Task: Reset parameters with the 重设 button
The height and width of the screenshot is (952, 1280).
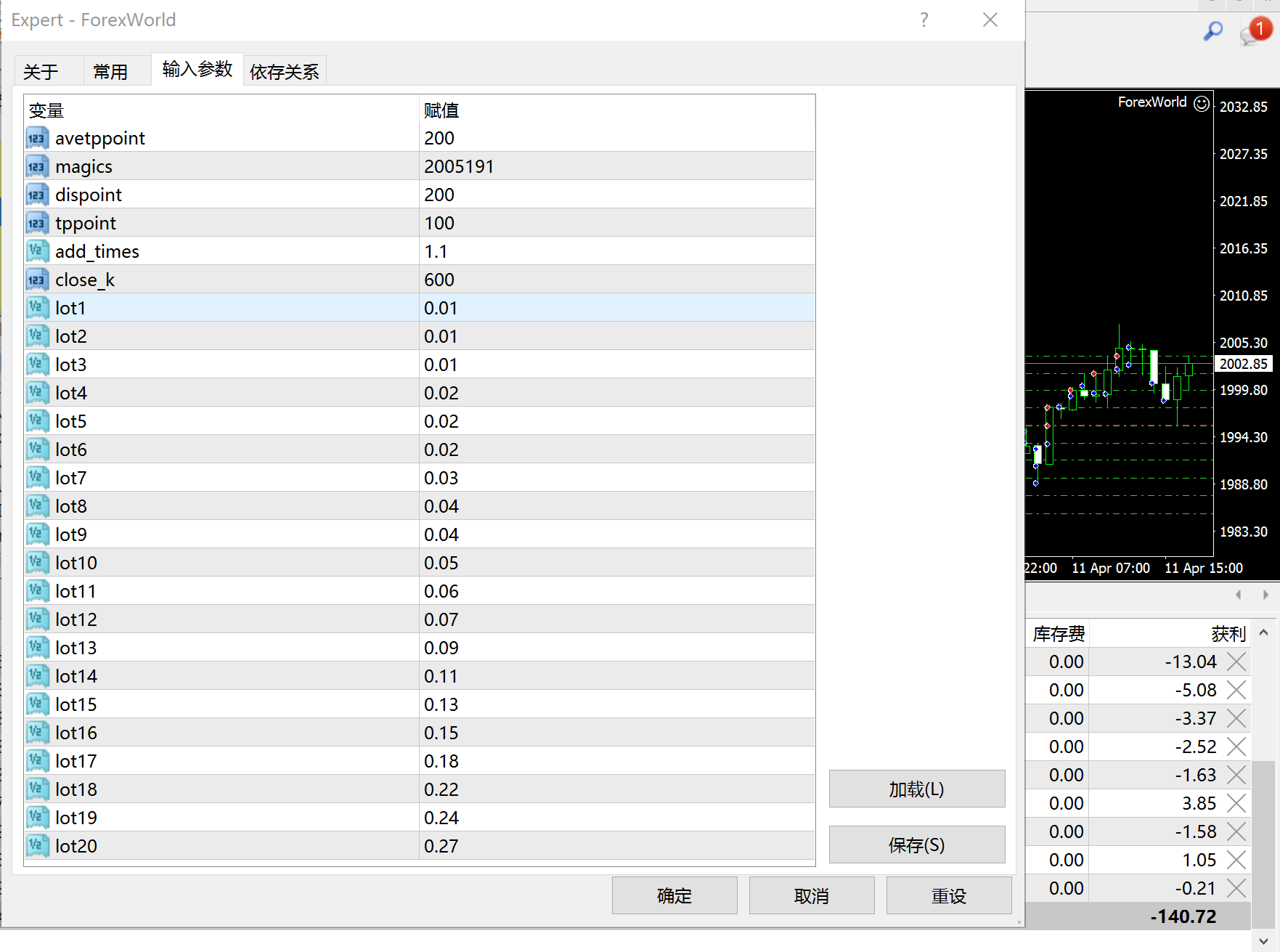Action: (949, 895)
